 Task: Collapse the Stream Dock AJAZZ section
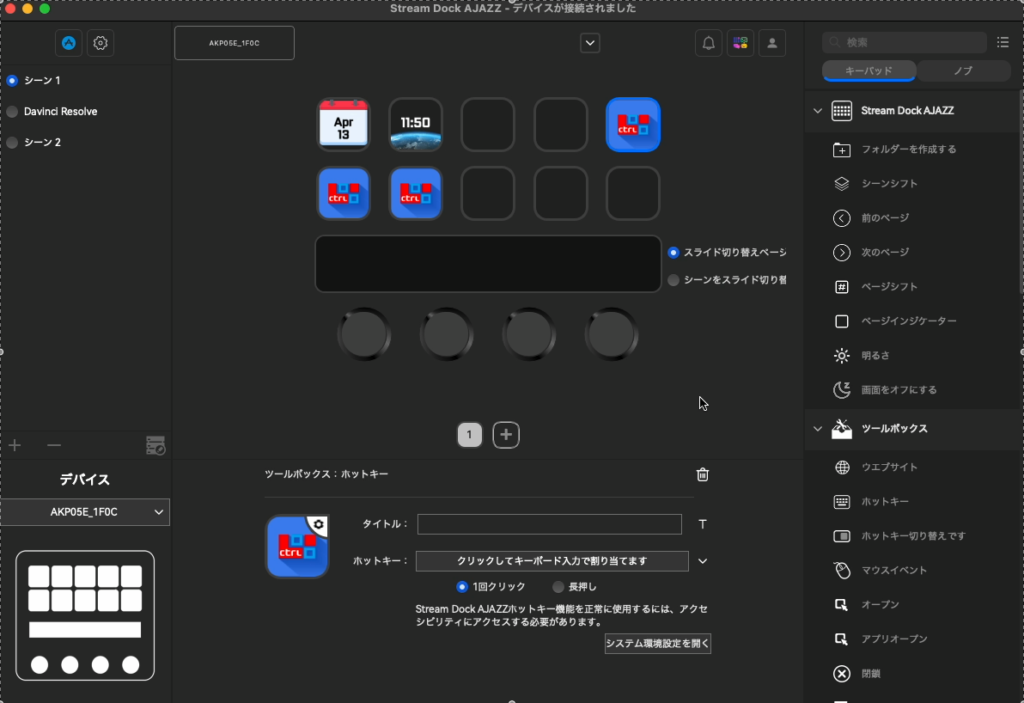[x=818, y=110]
